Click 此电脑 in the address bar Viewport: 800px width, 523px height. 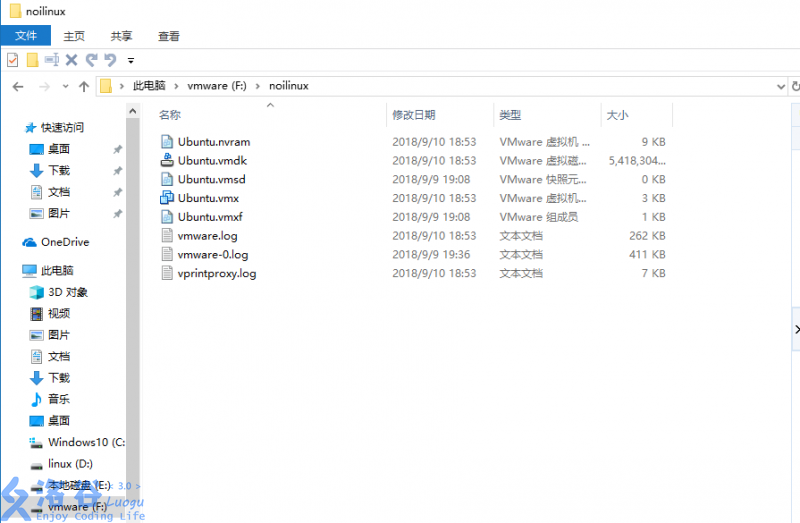click(149, 86)
